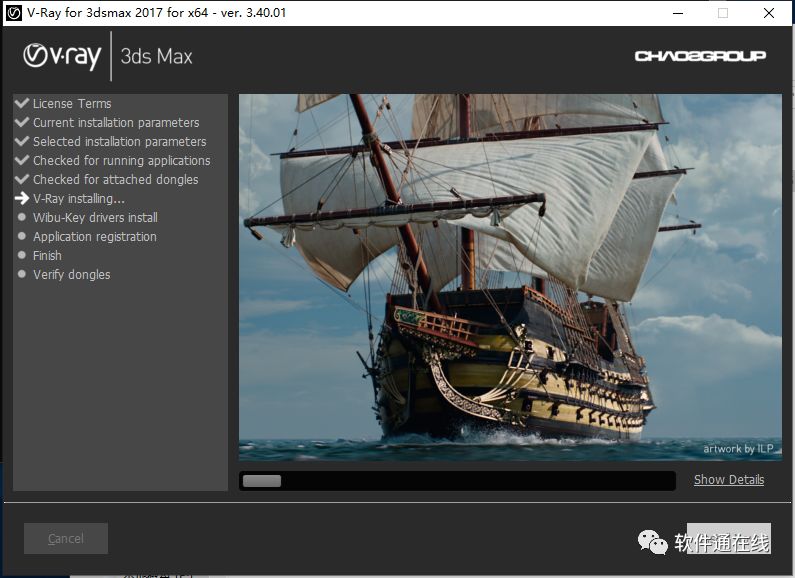Select Checked for attached dongles text
795x578 pixels.
click(x=116, y=179)
